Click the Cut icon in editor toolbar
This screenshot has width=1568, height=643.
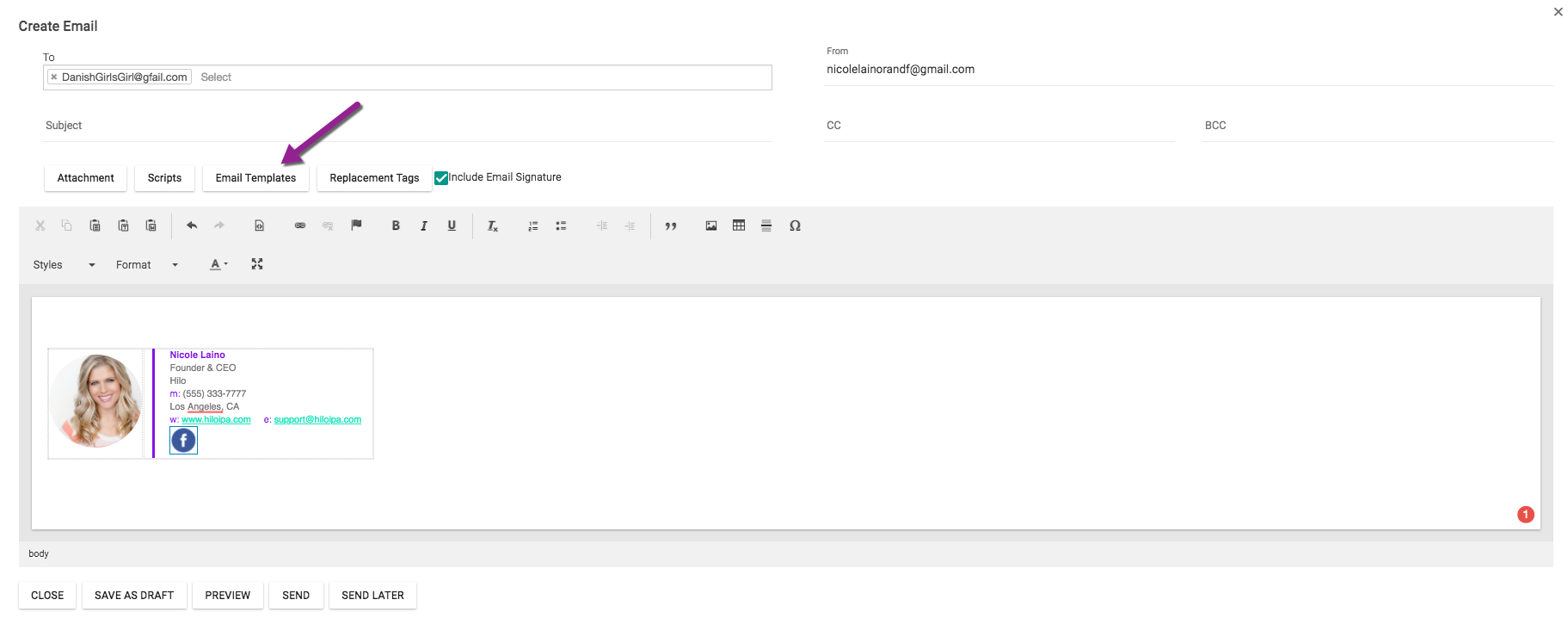pos(40,226)
